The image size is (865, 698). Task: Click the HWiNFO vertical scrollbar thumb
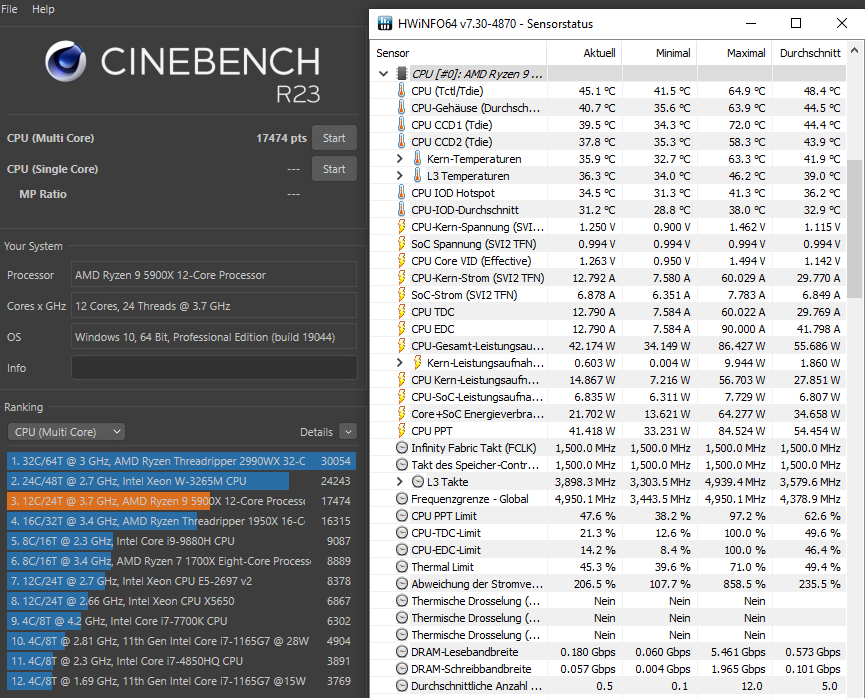(x=855, y=229)
